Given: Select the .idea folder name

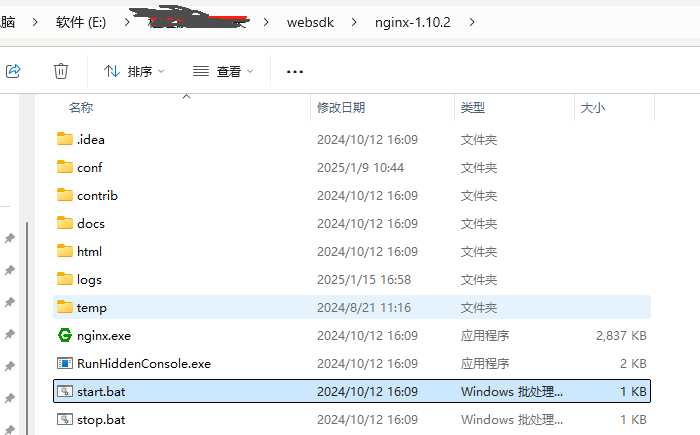Looking at the screenshot, I should (x=91, y=140).
